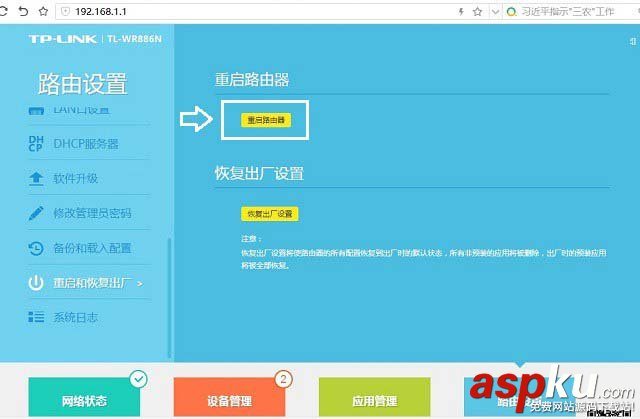Click the clock icon for 备份和载入配置
This screenshot has height=419, width=640.
pos(36,248)
